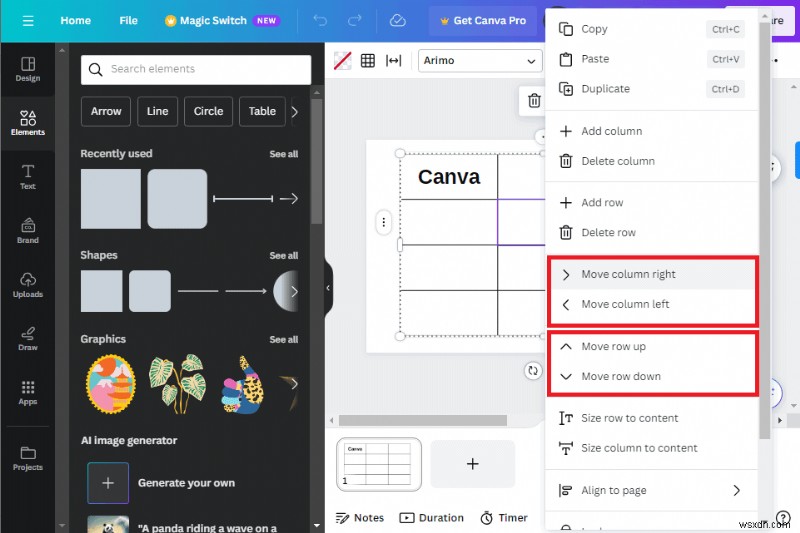800x533 pixels.
Task: Open the hamburger main menu
Action: [28, 20]
